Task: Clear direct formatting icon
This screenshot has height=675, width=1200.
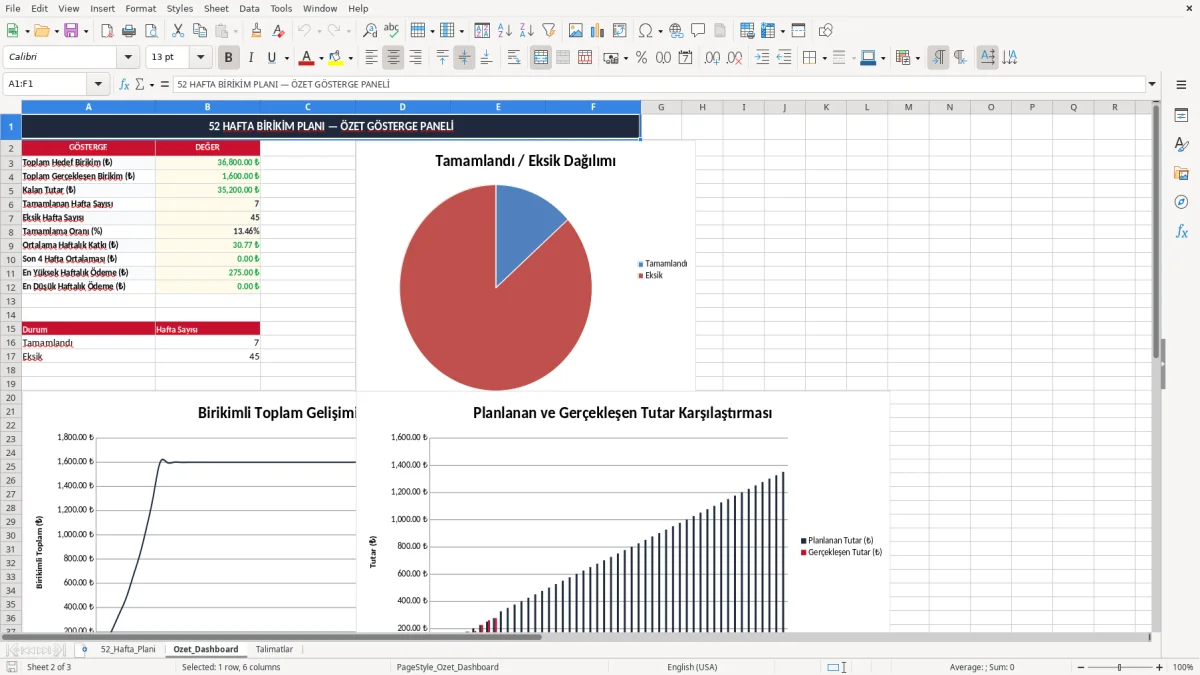Action: (x=279, y=31)
